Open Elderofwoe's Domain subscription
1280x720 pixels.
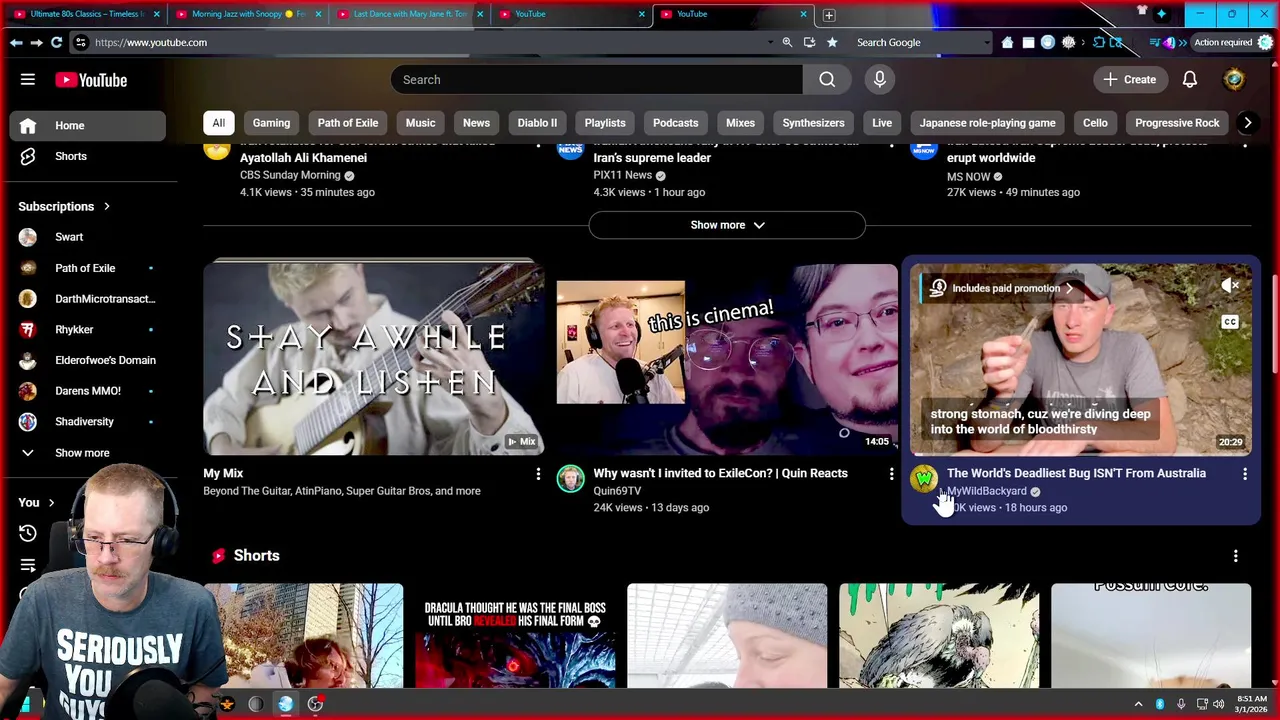88,360
